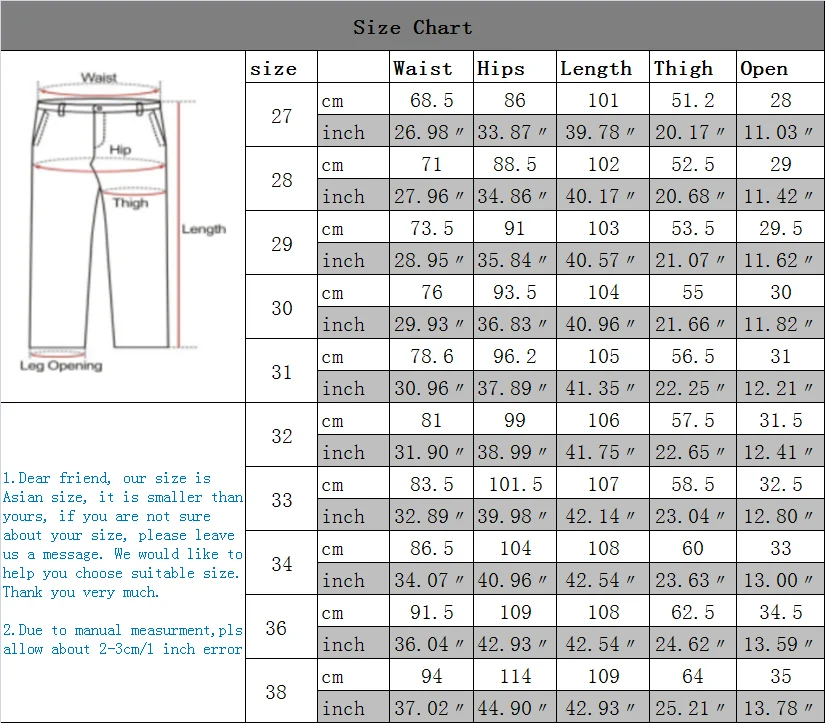Click waist value 37.02 inch
Viewport: 825px width, 723px height.
(x=429, y=708)
